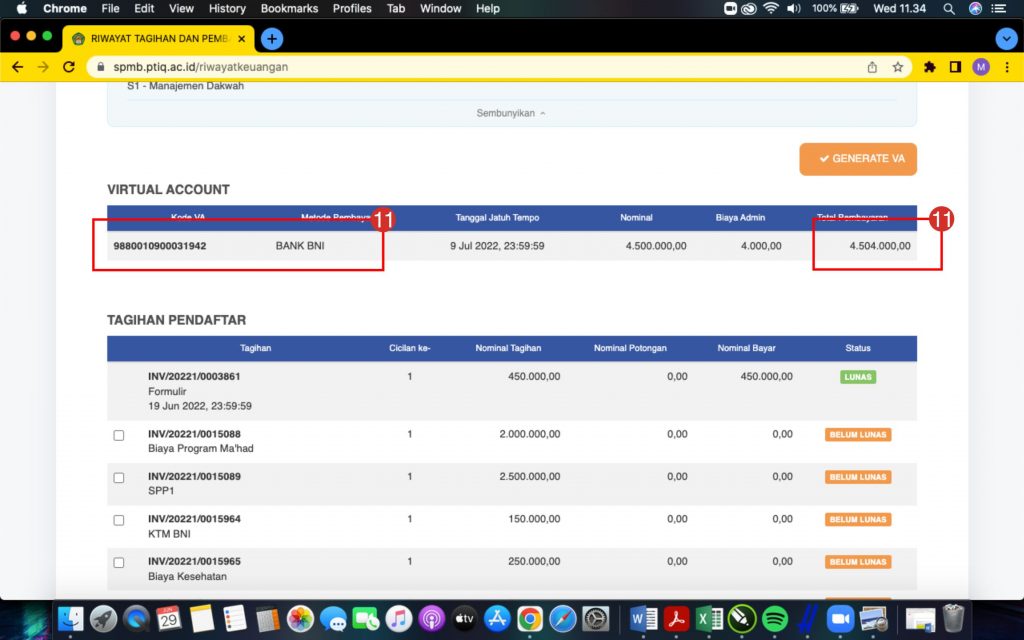Screen dimensions: 1024x640
Task: Open Zoom from the dock
Action: coord(841,618)
